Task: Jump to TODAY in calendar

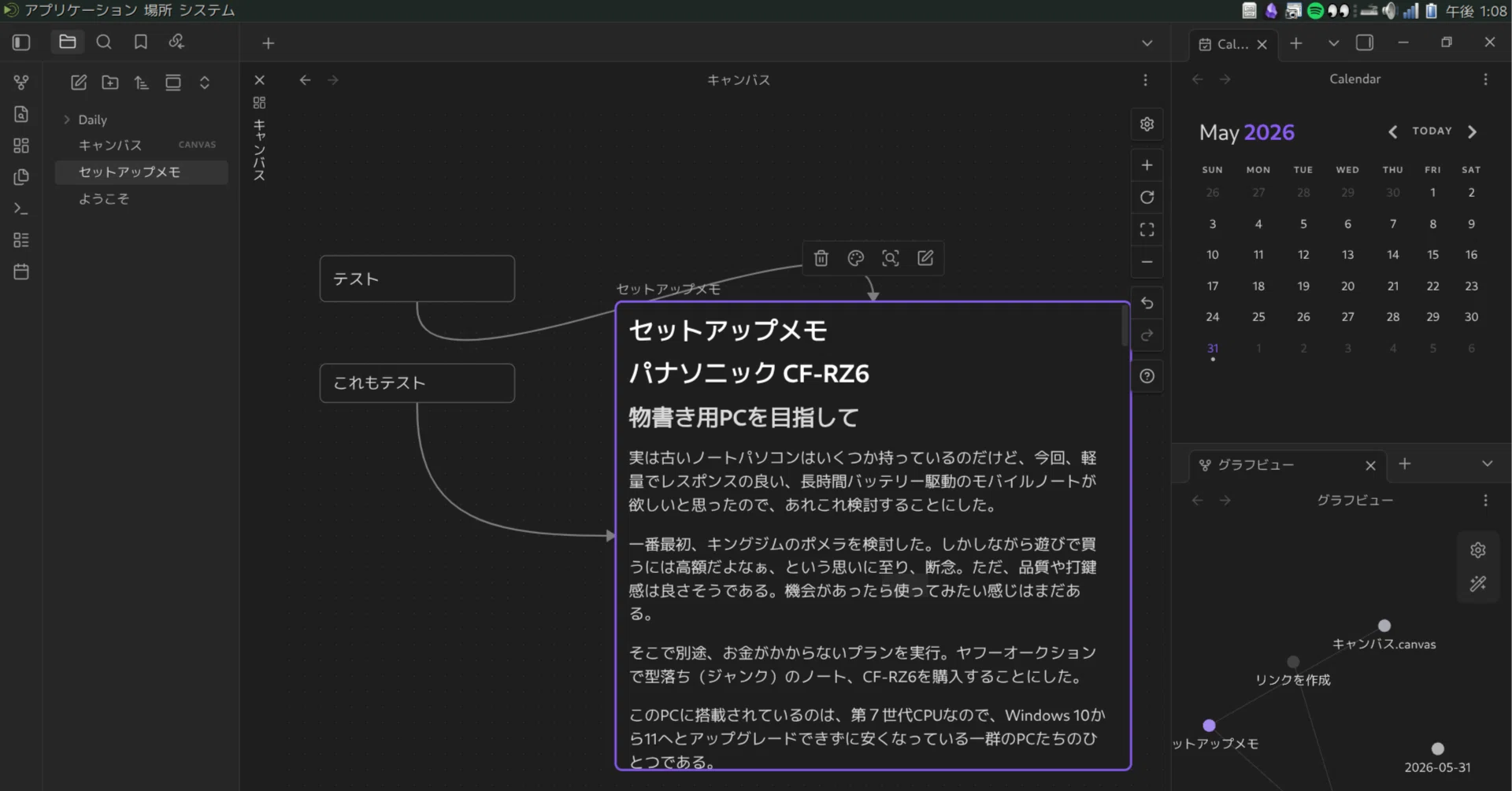Action: coord(1432,131)
